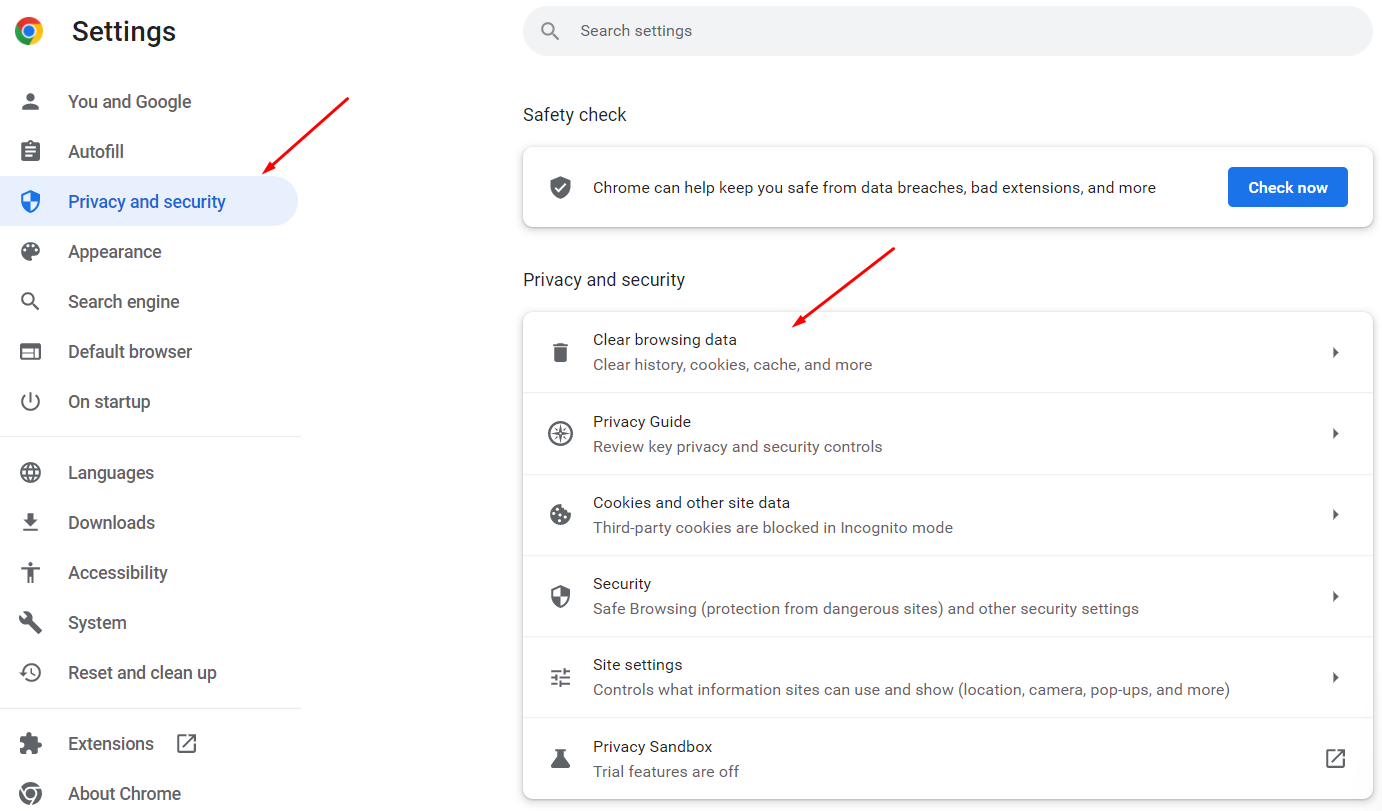
Task: Click the Clear browsing data trash icon
Action: coord(559,351)
